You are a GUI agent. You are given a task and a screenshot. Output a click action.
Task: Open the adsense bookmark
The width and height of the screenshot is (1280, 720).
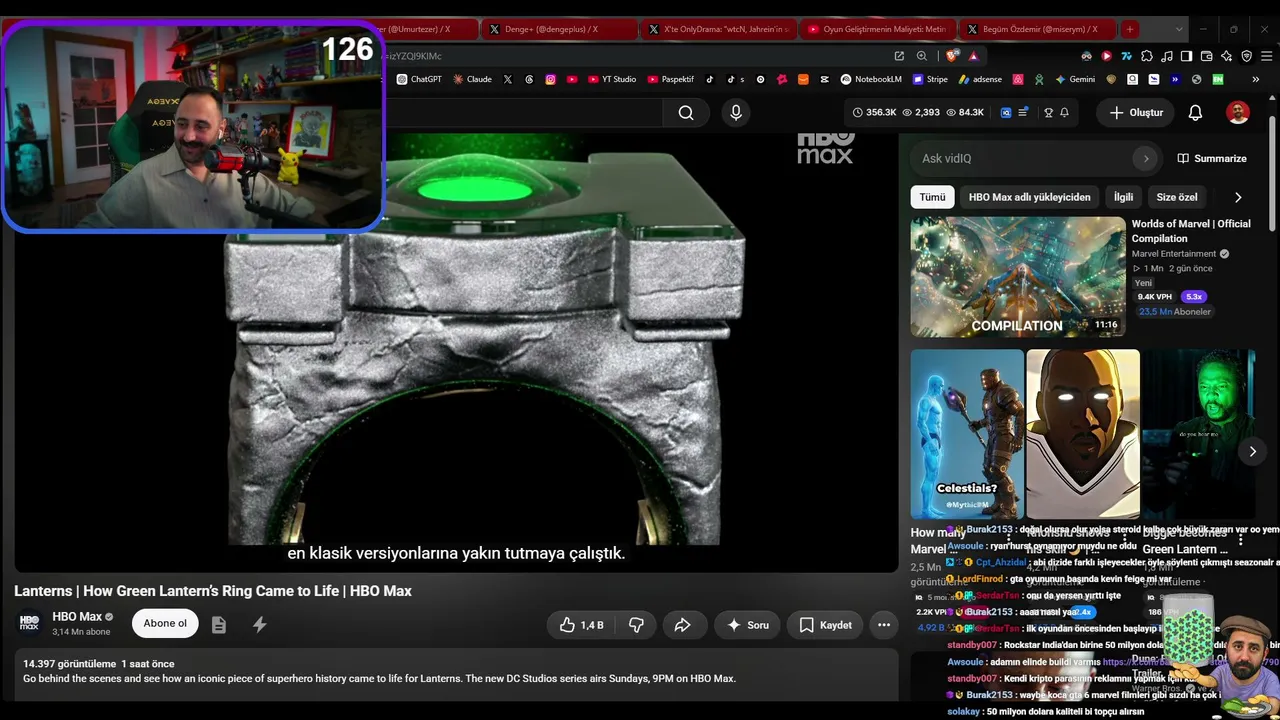(981, 79)
